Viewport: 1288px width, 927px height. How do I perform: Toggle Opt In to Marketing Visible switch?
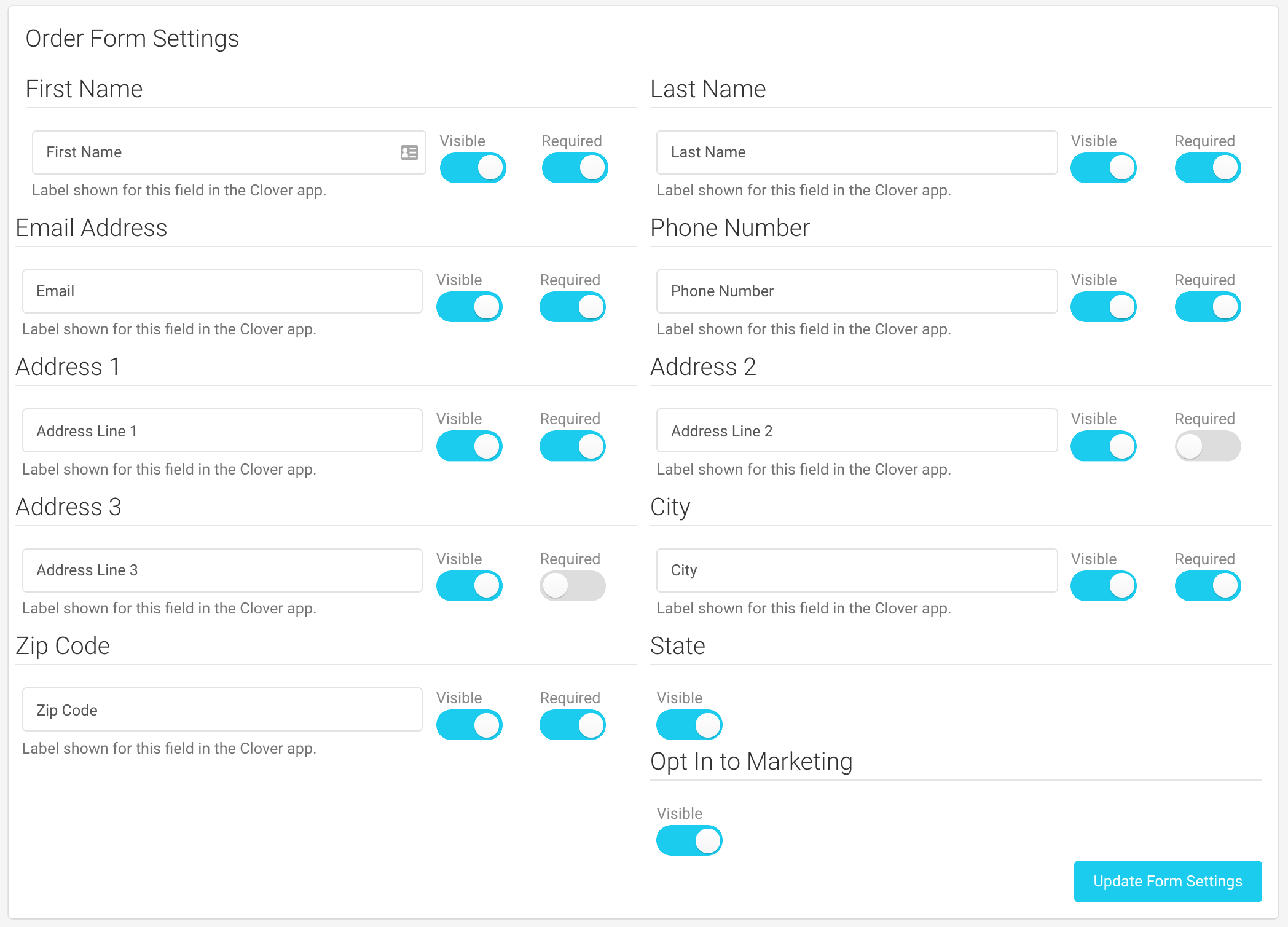click(x=689, y=840)
